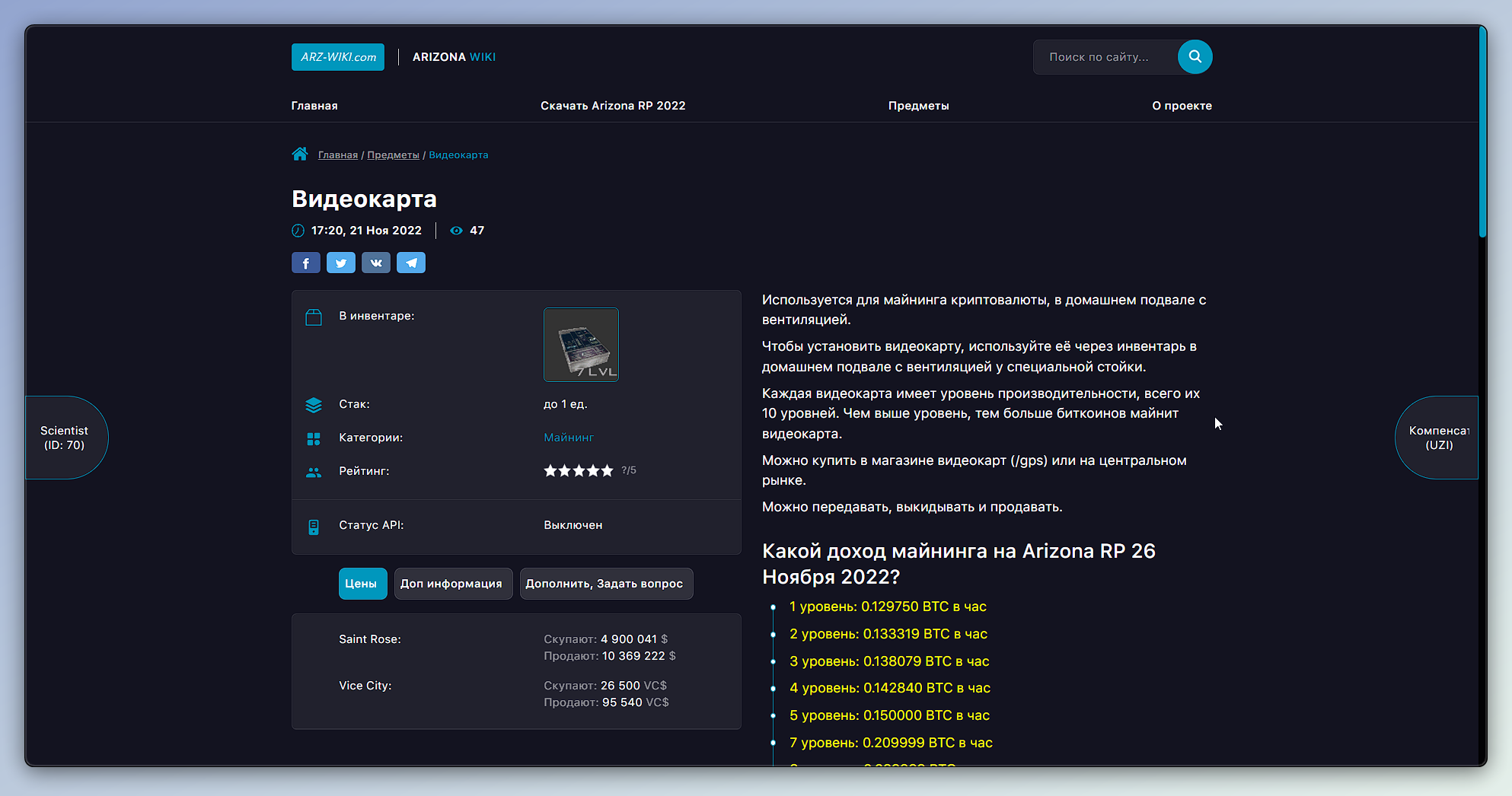This screenshot has height=796, width=1512.
Task: Click the 4 900 041 $ buy price
Action: coord(634,639)
